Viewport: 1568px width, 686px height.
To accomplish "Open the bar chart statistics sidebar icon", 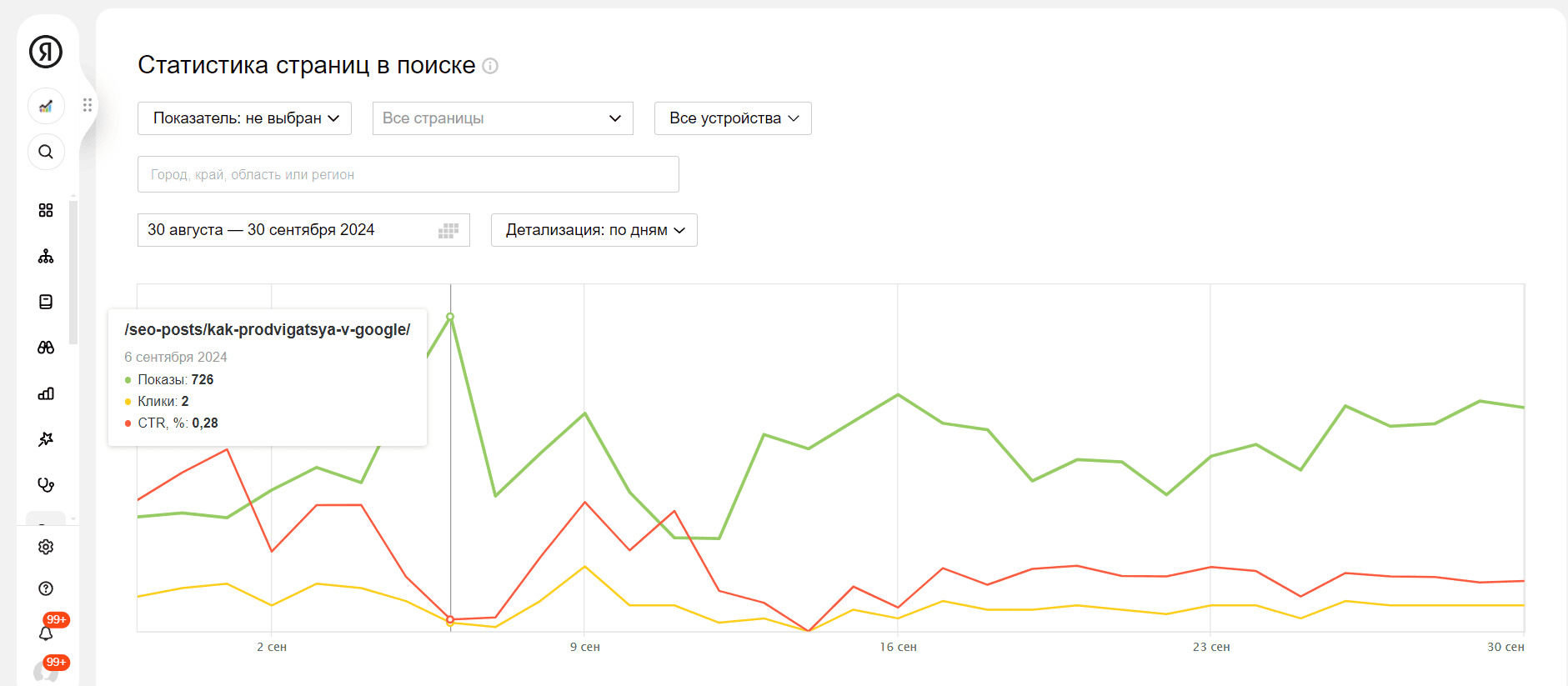I will pos(46,393).
